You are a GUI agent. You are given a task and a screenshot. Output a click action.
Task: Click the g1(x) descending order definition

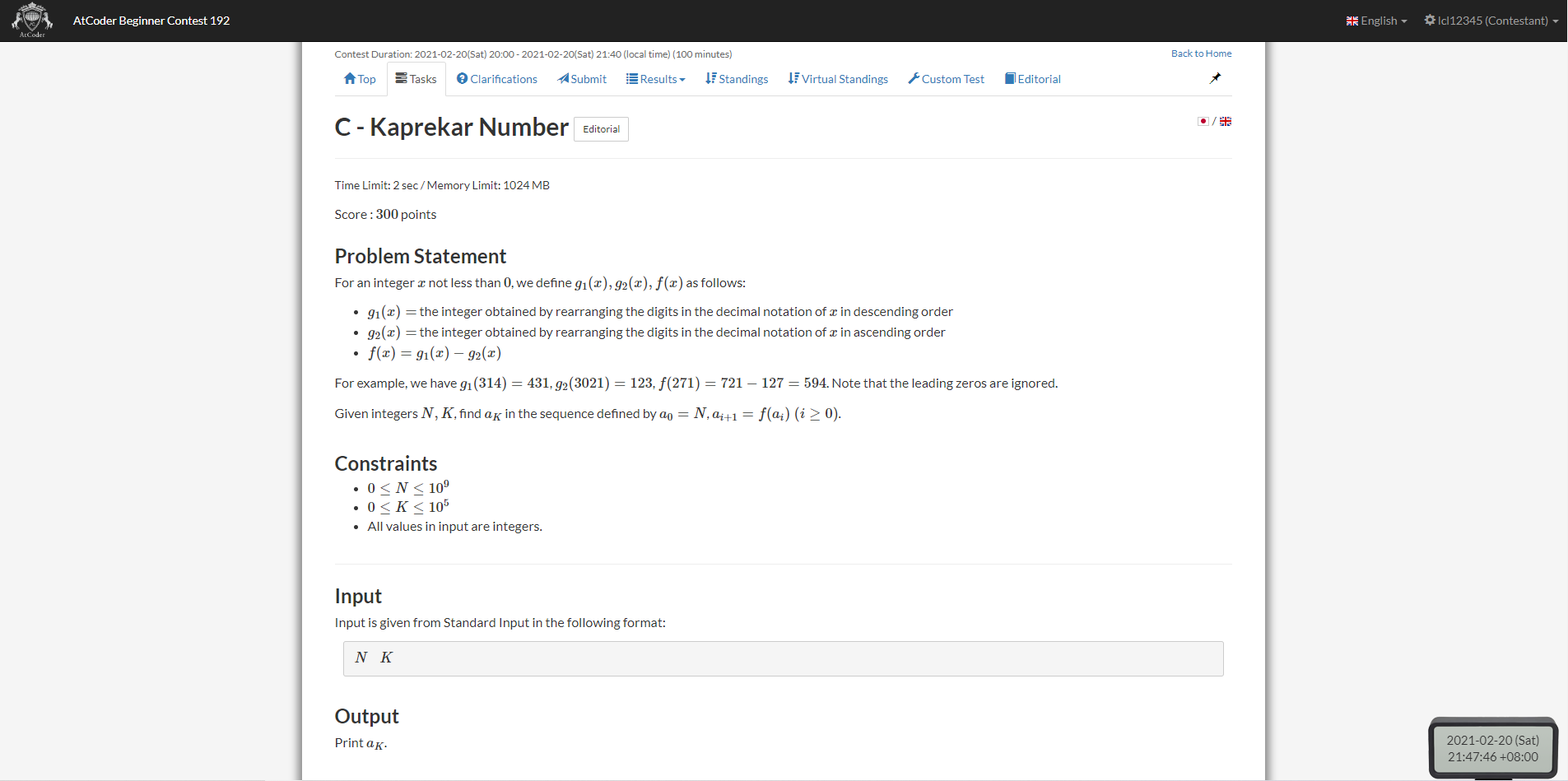tap(660, 312)
